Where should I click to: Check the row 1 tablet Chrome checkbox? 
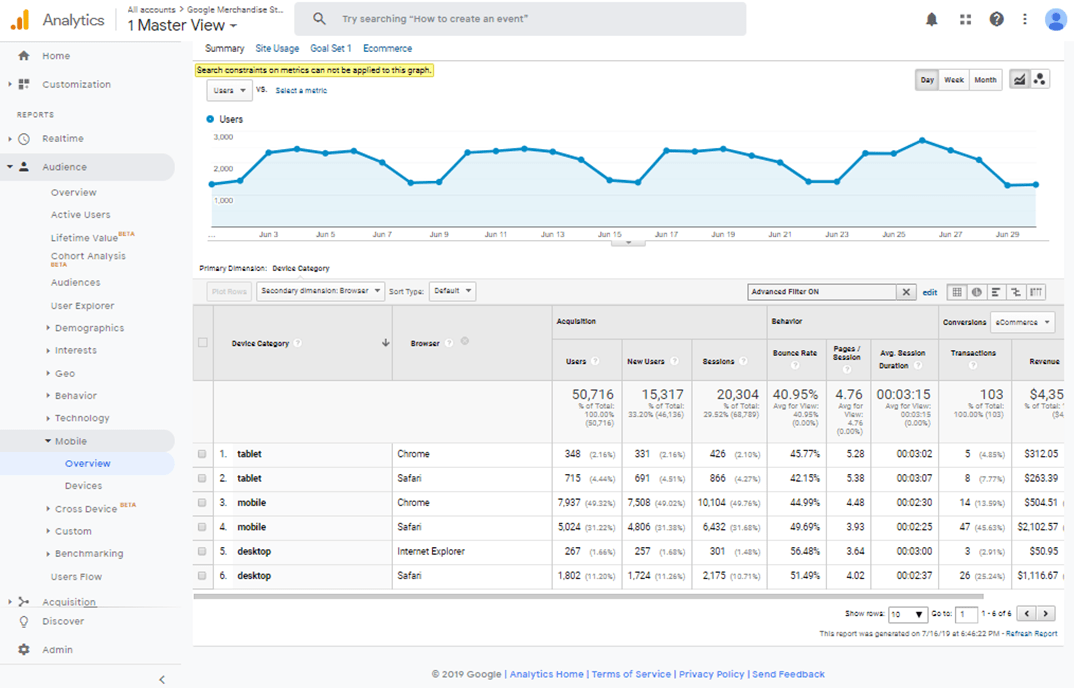coord(202,454)
